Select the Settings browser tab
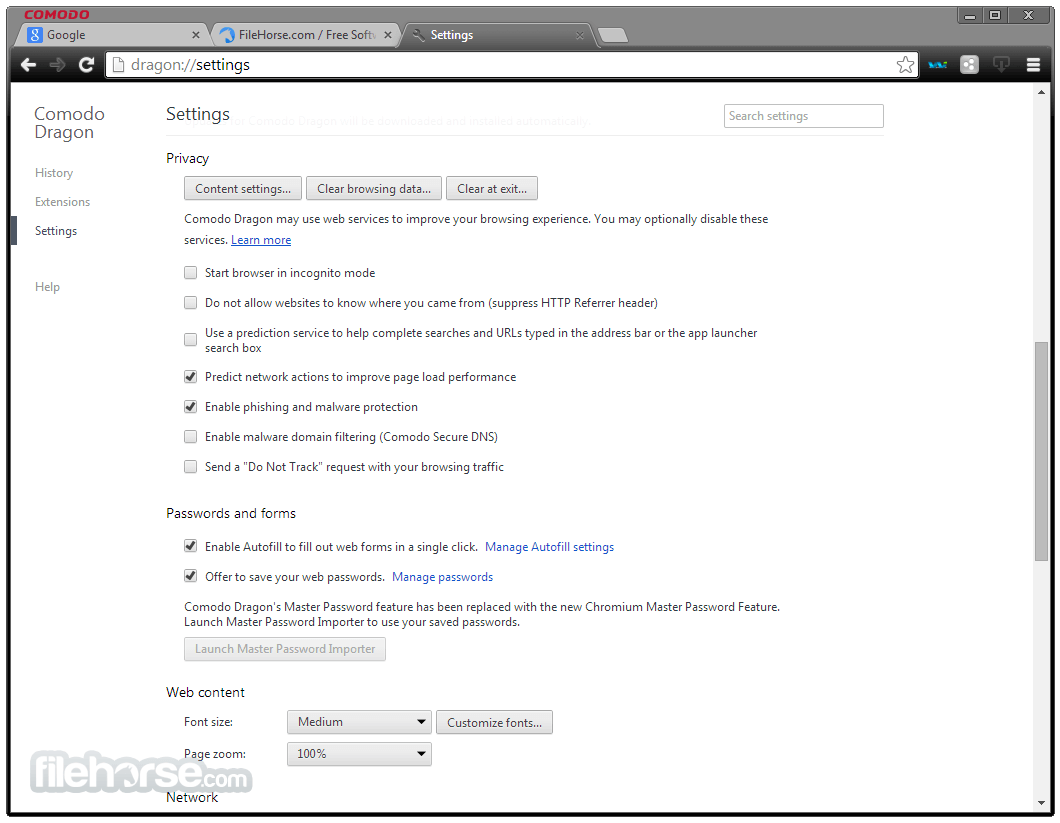Screen dimensions: 1060x823 click(497, 35)
